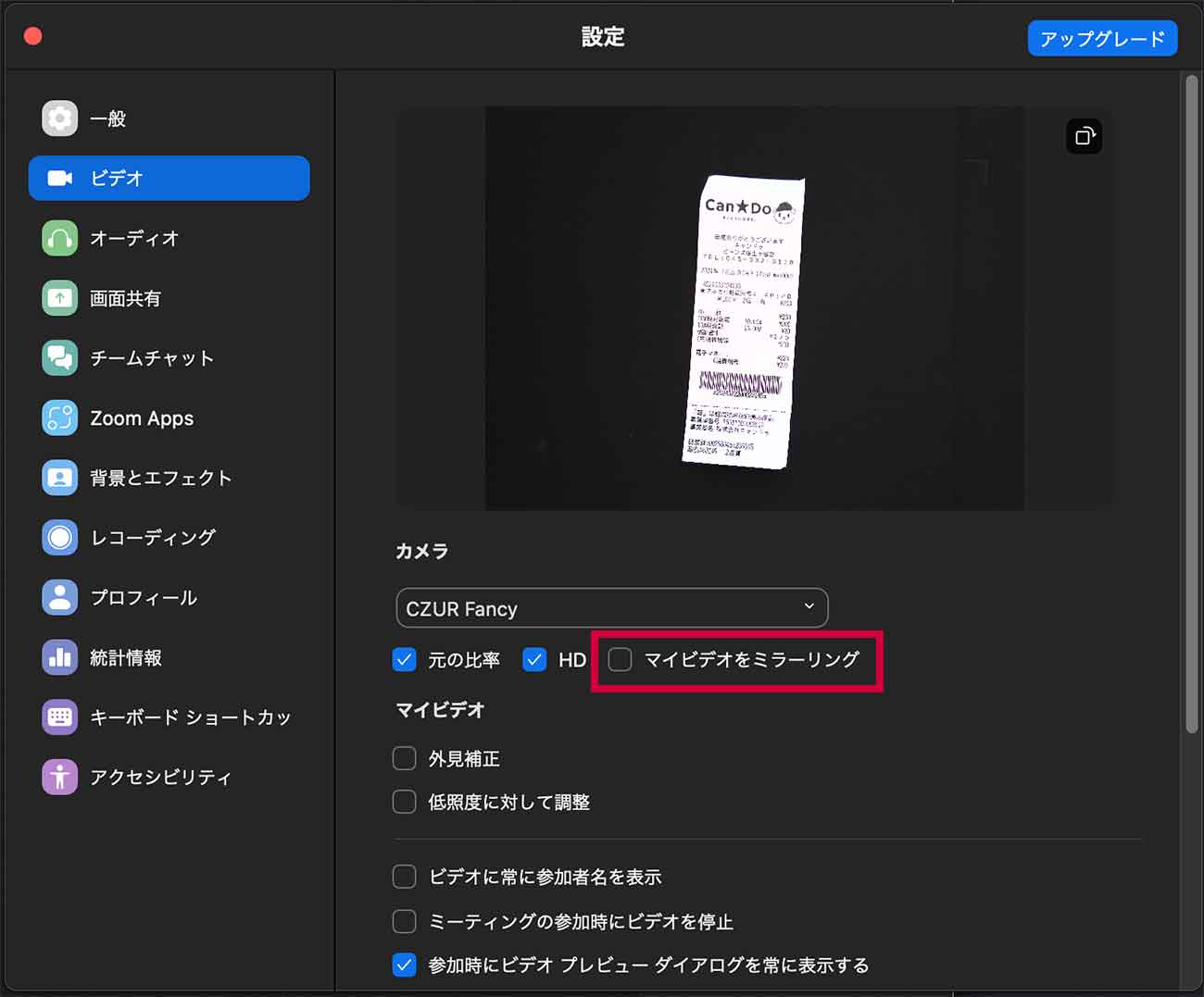1204x997 pixels.
Task: Click the camera video preview
Action: 755,307
